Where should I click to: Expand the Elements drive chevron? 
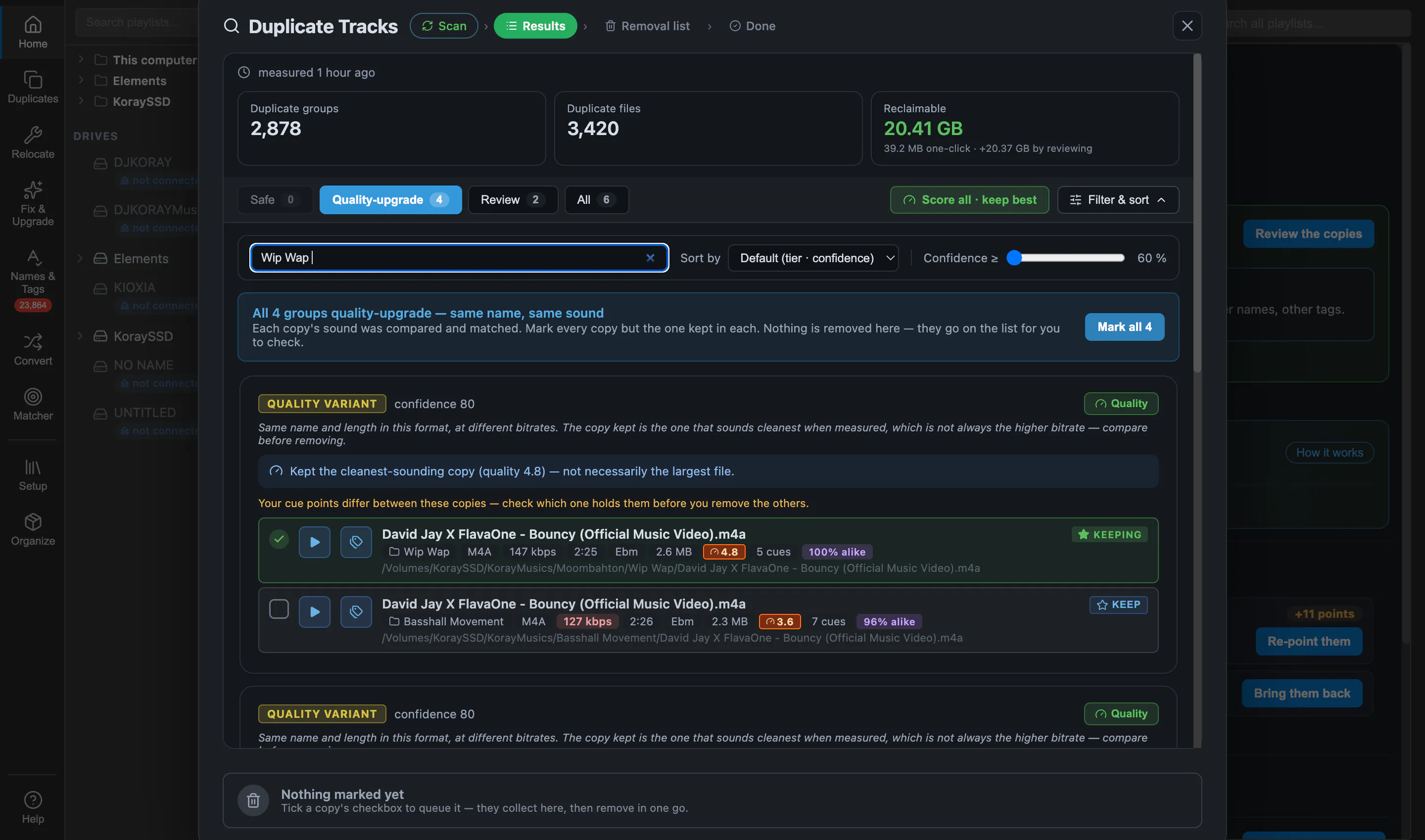(x=80, y=258)
